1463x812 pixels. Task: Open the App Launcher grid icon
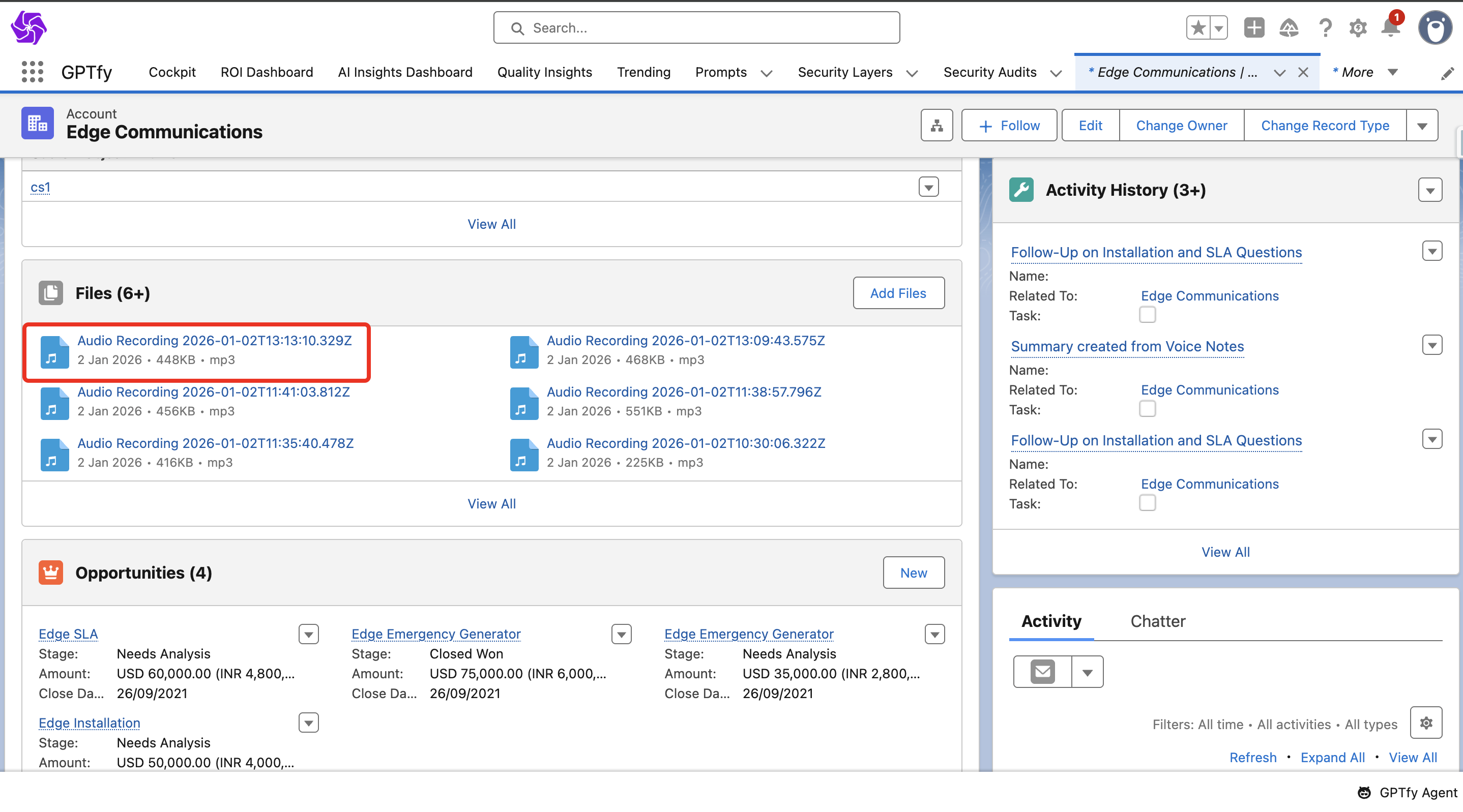[x=33, y=72]
